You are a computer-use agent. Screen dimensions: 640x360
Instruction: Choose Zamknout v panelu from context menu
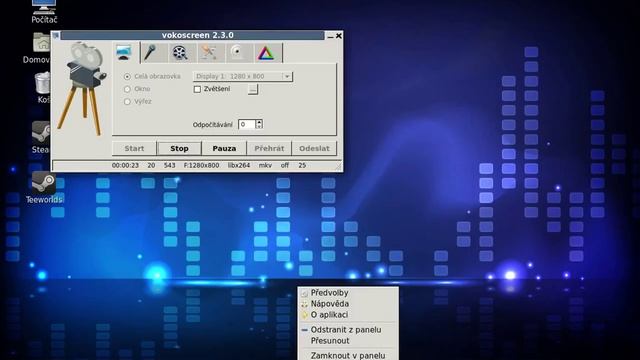pos(348,355)
